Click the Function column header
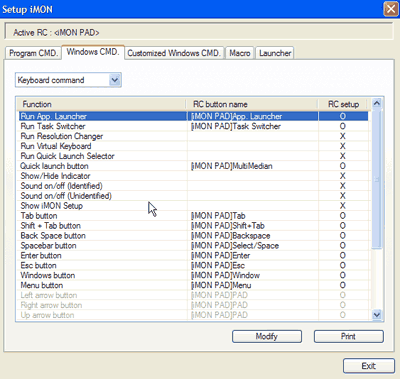Image resolution: width=400 pixels, height=379 pixels. 101,104
